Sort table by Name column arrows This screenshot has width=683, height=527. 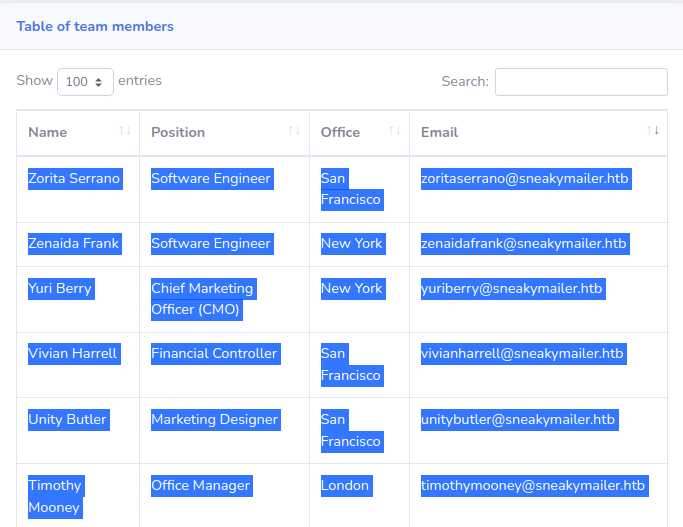pos(125,130)
